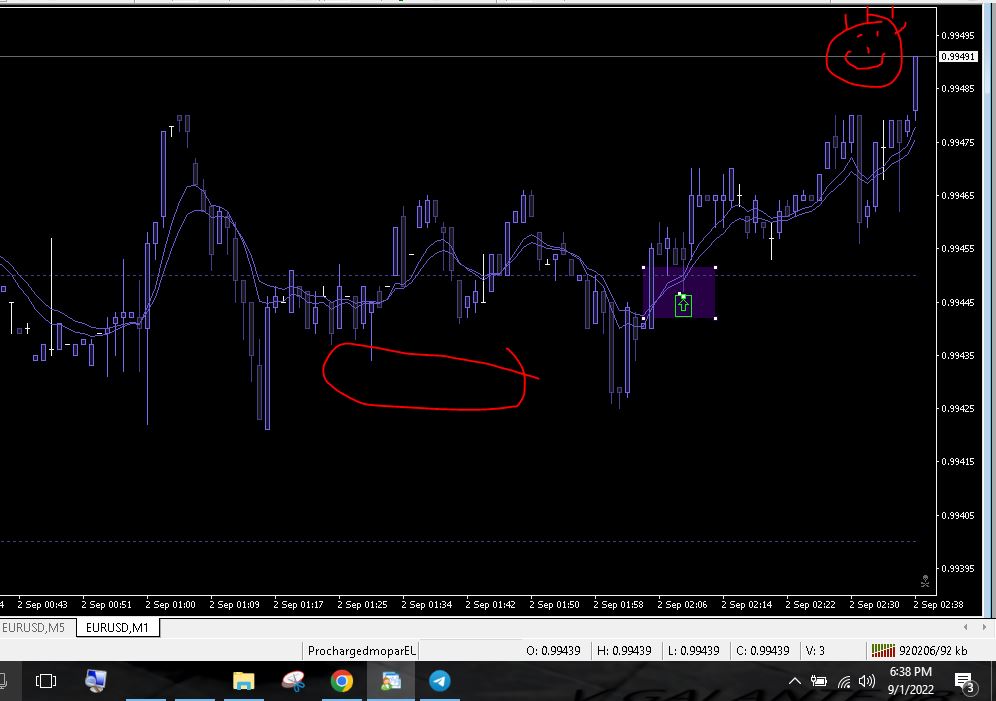
Task: Click the 0.99435 price scale label
Action: [958, 356]
